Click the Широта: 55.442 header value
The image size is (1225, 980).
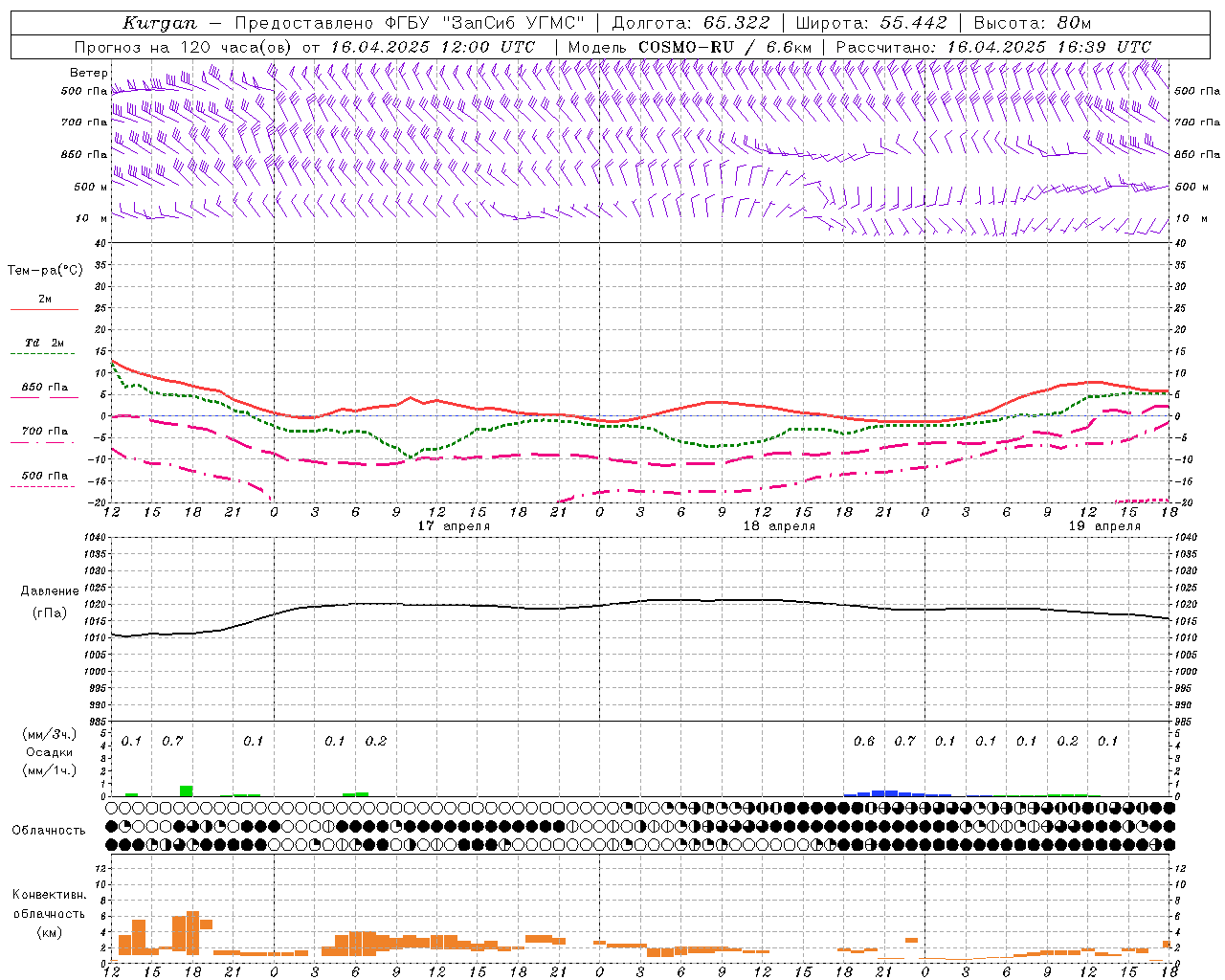click(x=871, y=23)
